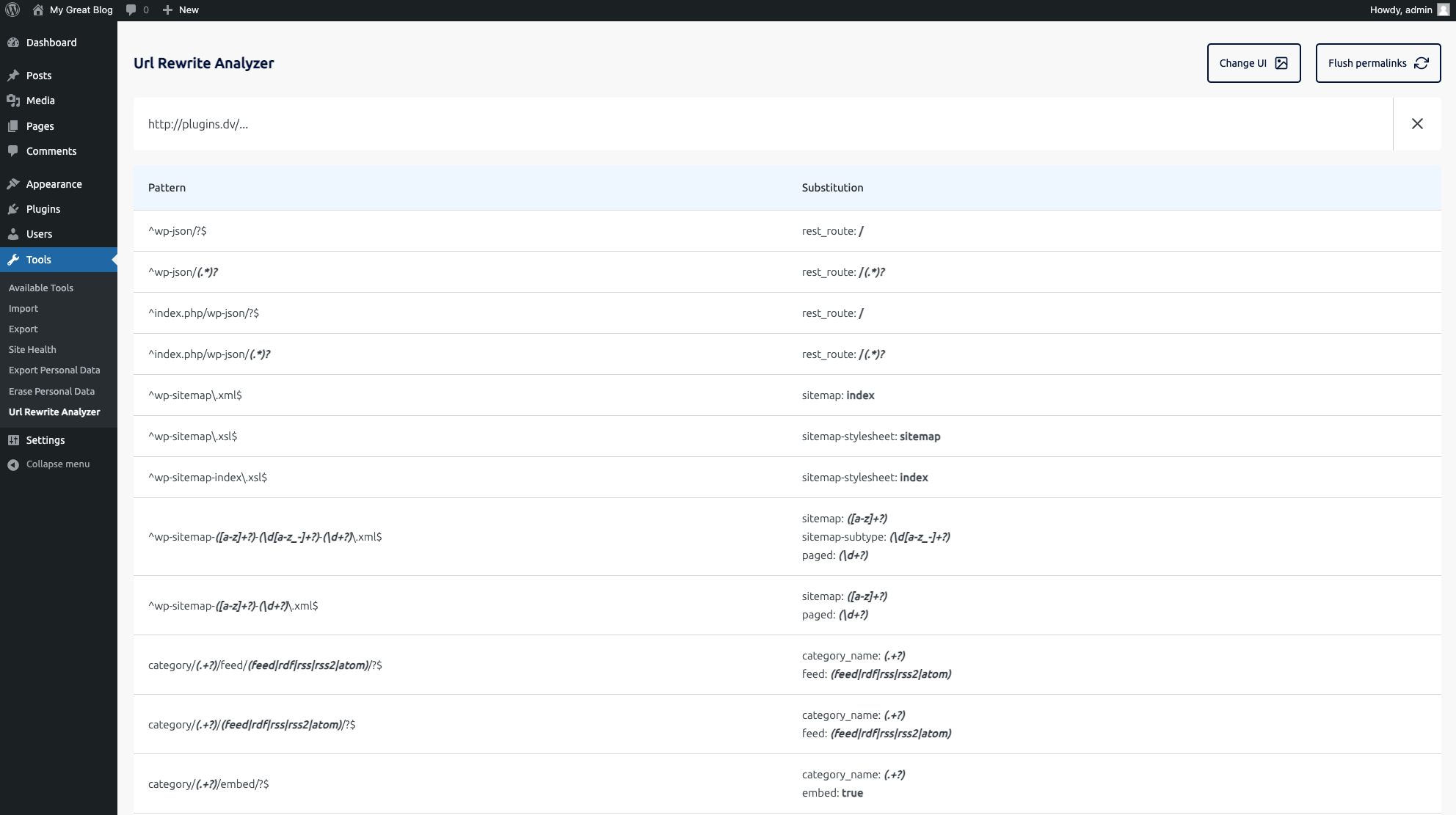Click the URL input field http://plugins.dv/...
The width and height of the screenshot is (1456, 815).
[763, 124]
